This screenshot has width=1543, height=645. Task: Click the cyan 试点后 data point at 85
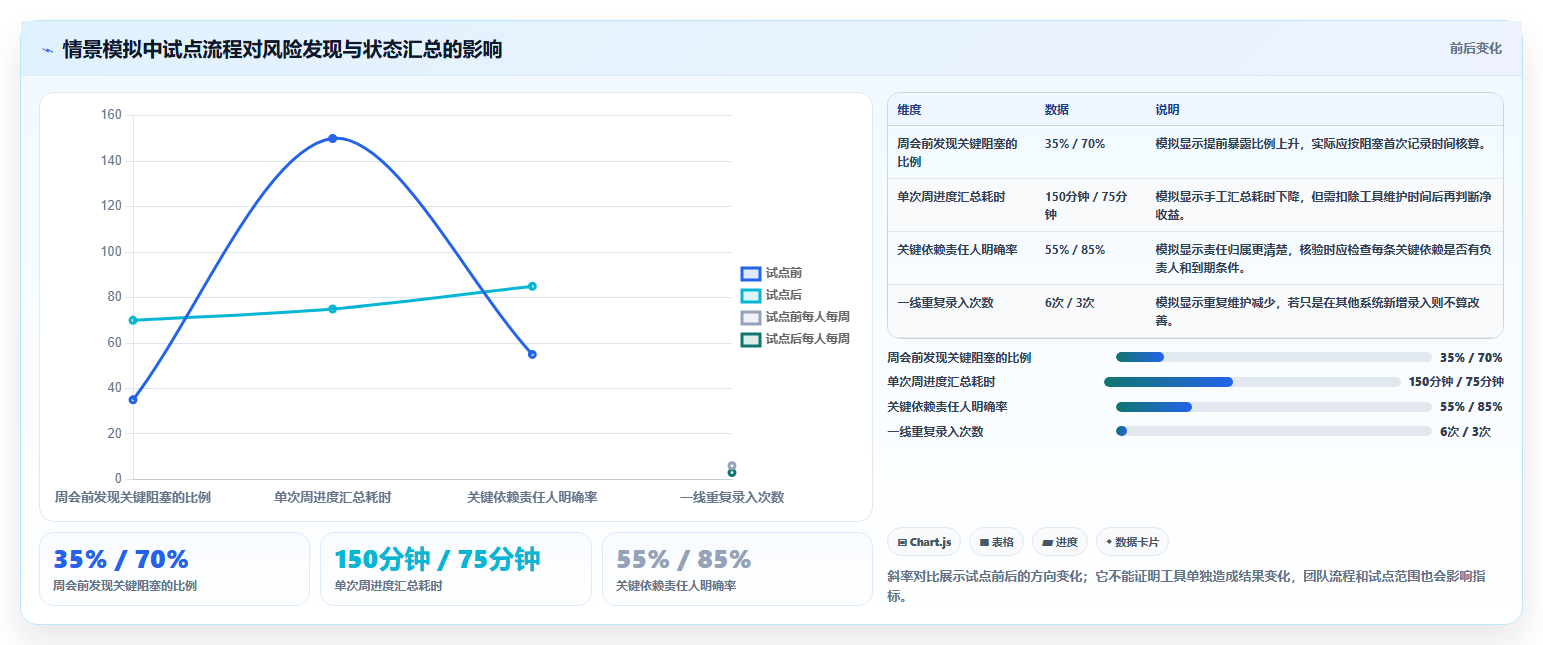[x=532, y=286]
